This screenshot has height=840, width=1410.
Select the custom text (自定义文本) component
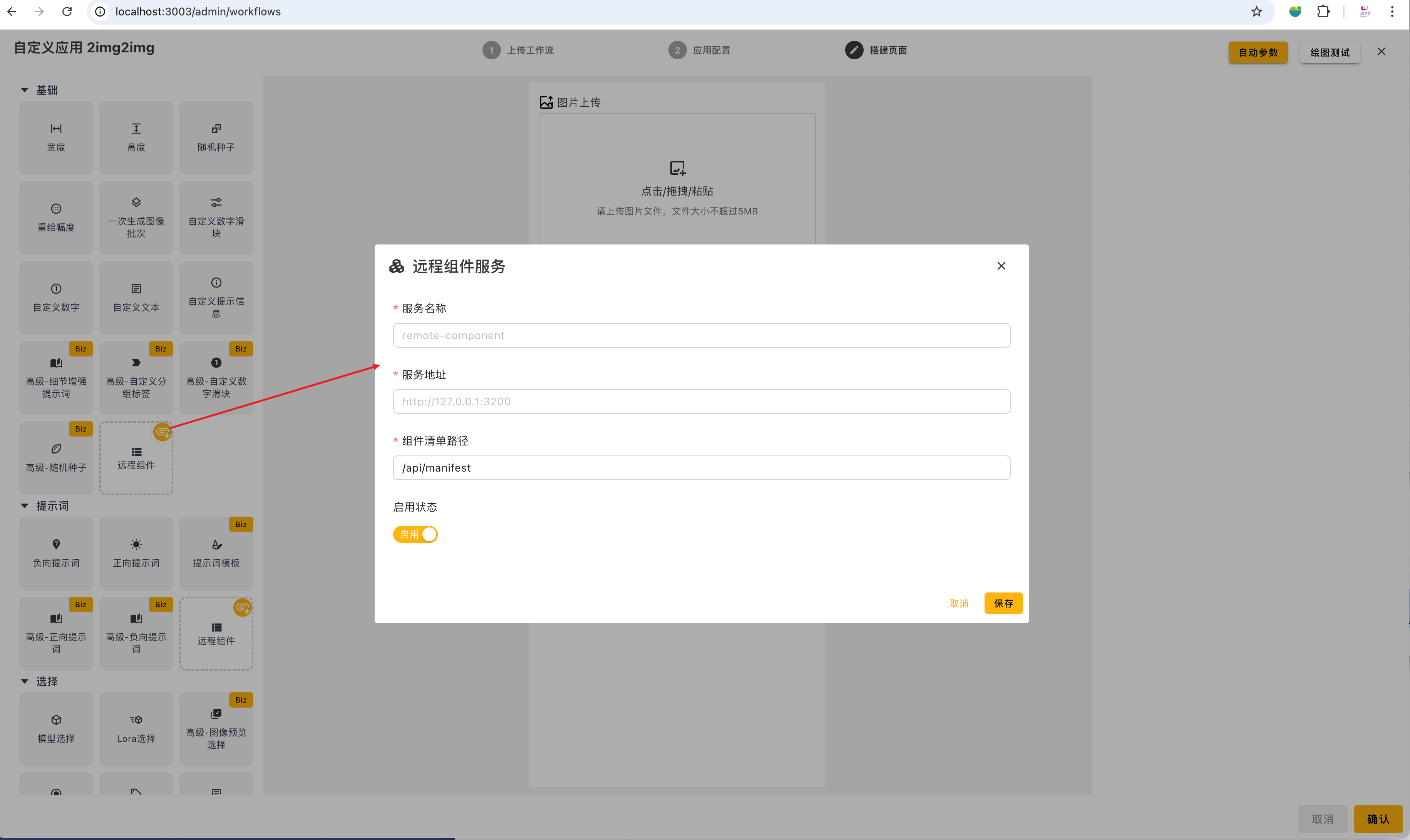[x=136, y=298]
